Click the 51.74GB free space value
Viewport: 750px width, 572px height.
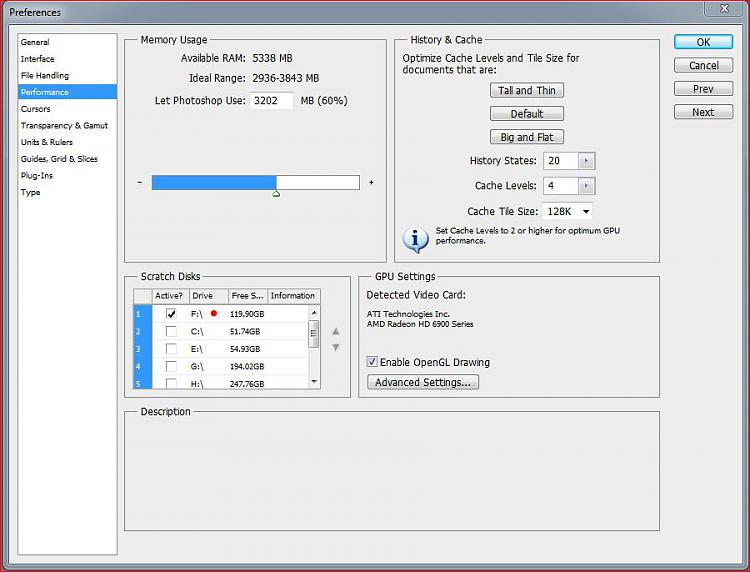245,331
